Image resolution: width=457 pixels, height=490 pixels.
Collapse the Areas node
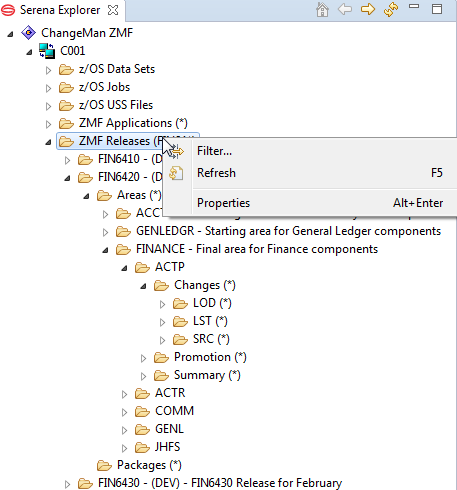(x=86, y=196)
